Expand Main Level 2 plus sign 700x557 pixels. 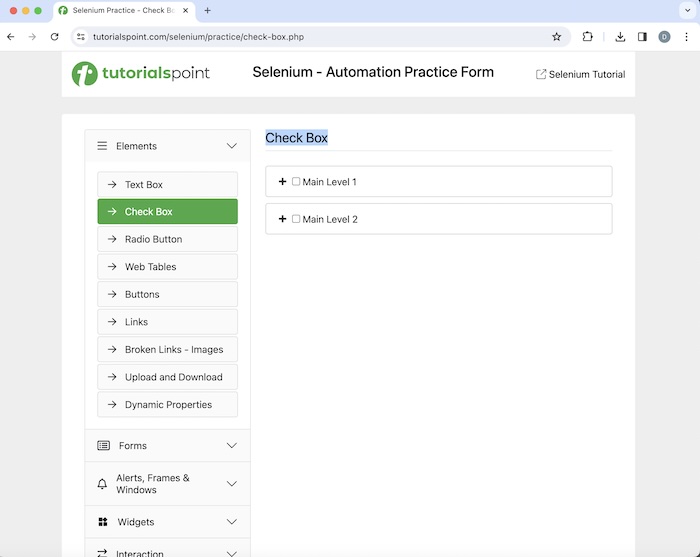pyautogui.click(x=282, y=219)
